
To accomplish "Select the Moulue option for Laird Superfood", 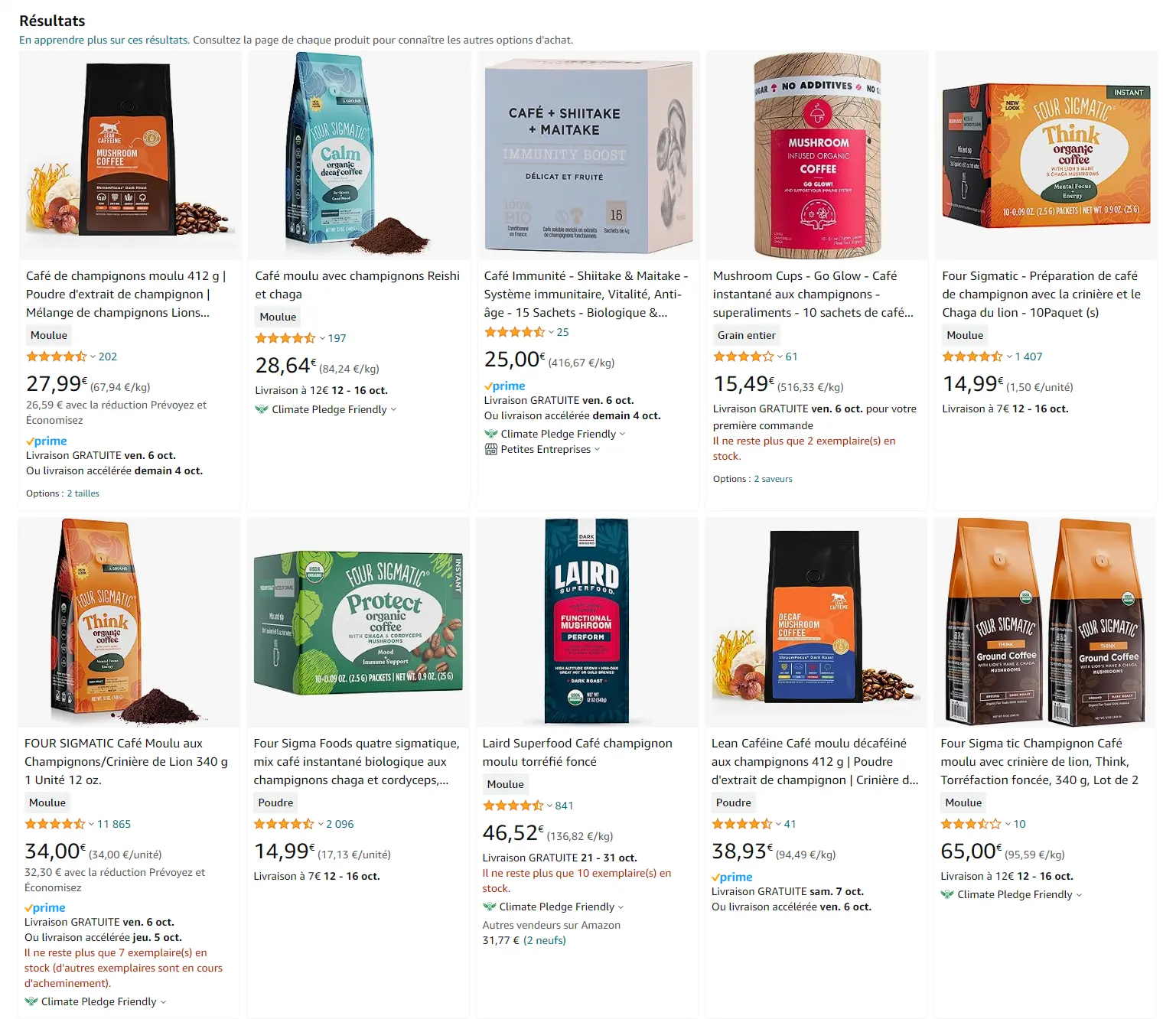I will pos(506,784).
